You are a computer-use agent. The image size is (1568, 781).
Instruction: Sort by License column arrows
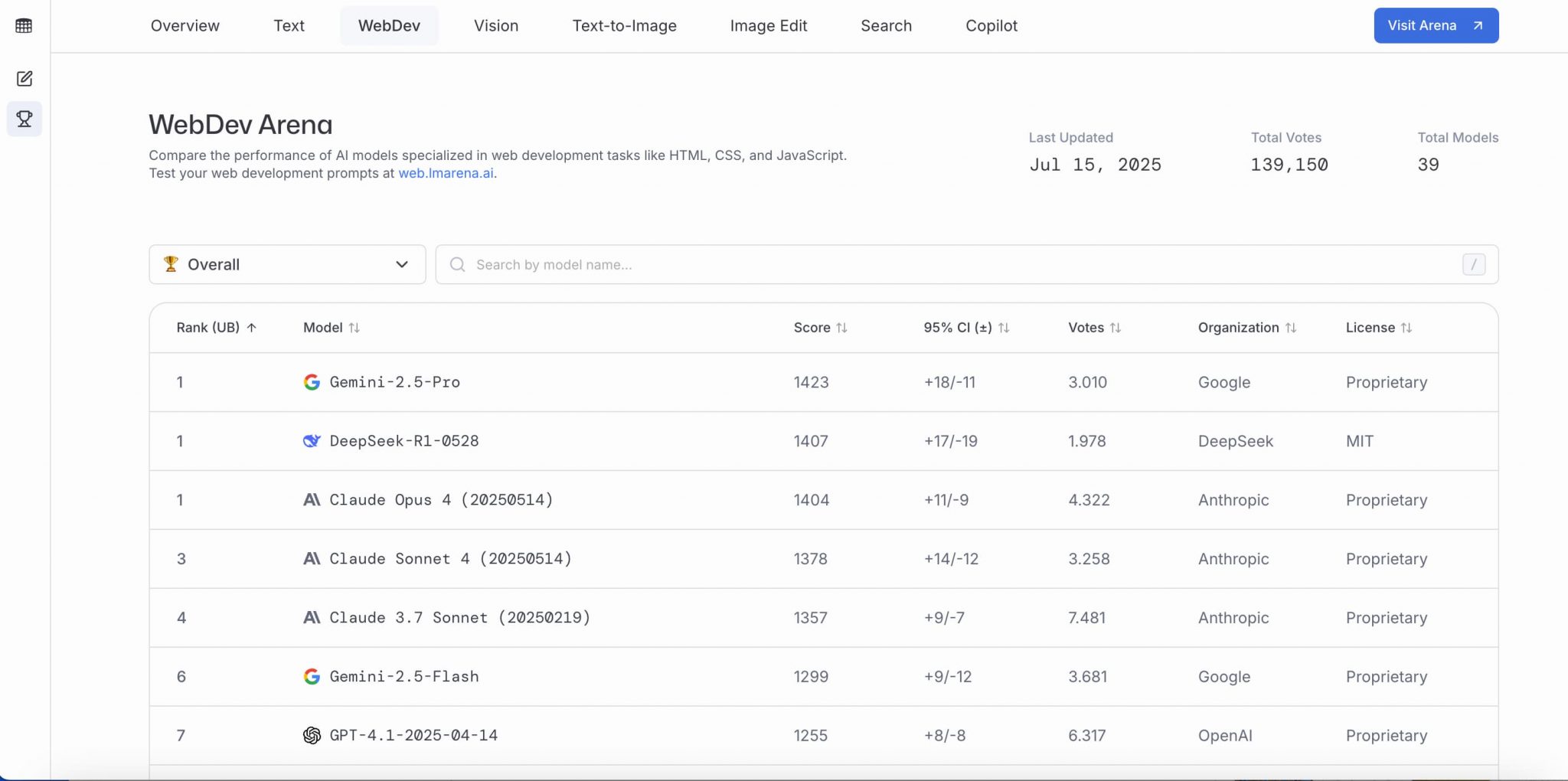[x=1406, y=328]
